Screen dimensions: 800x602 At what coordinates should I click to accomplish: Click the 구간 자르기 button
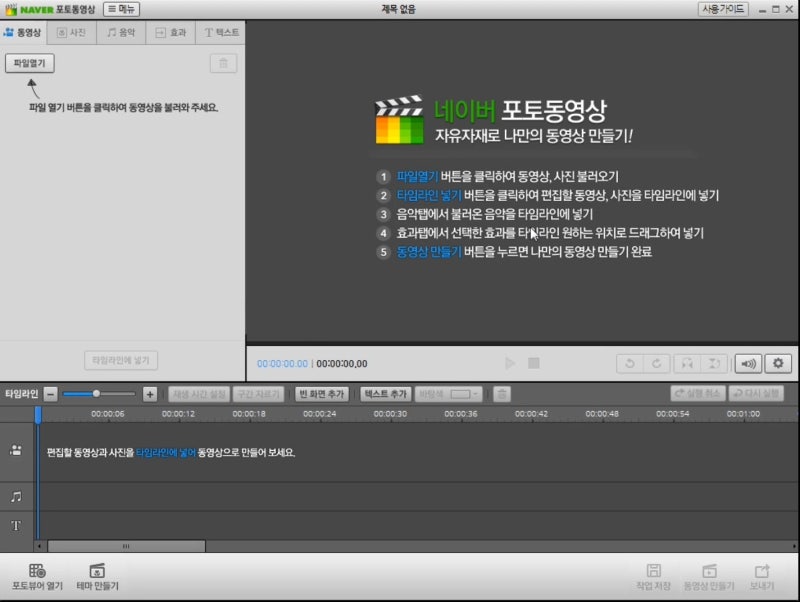259,394
